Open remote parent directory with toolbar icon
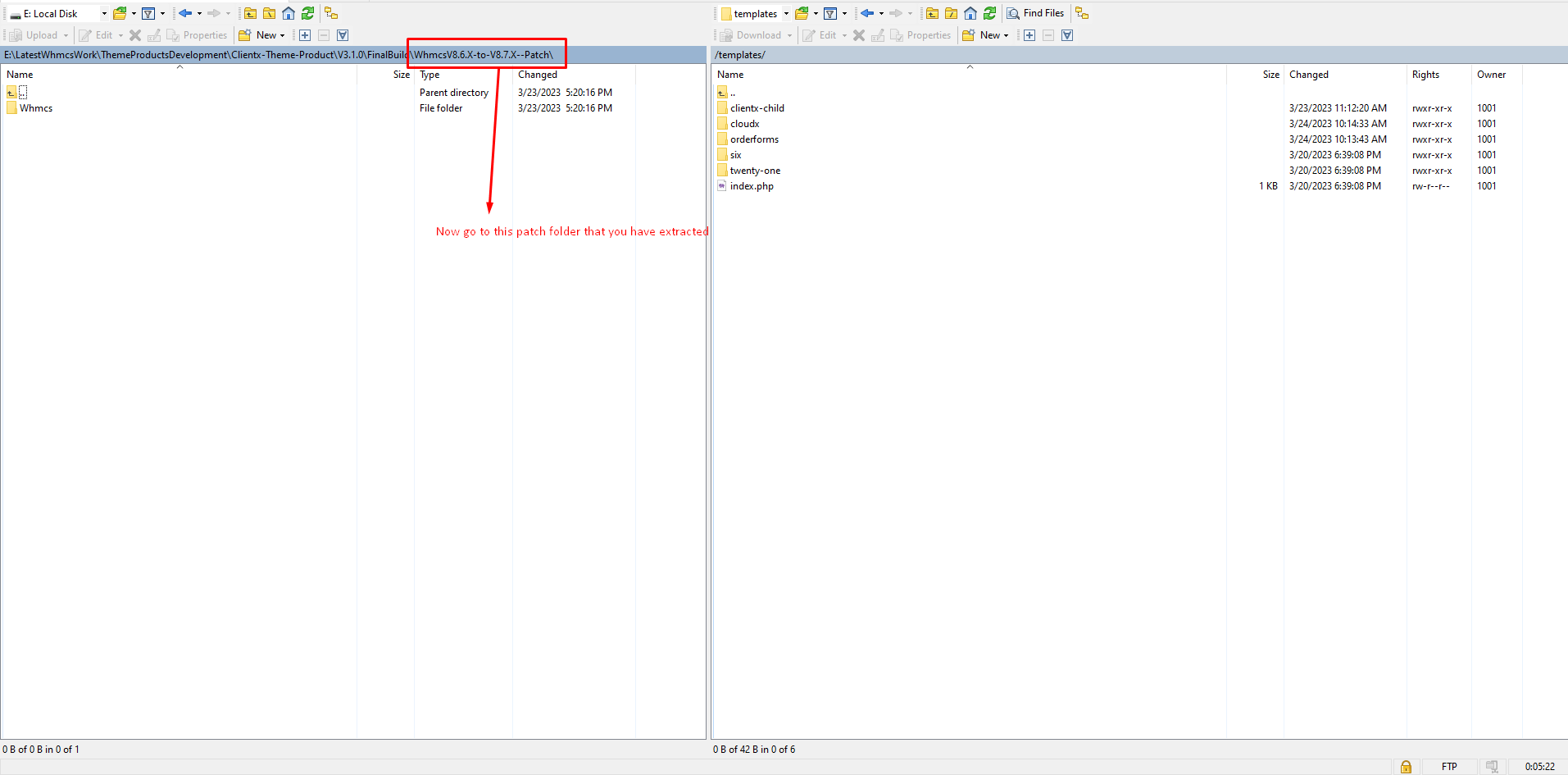Viewport: 1568px width, 775px height. tap(932, 13)
